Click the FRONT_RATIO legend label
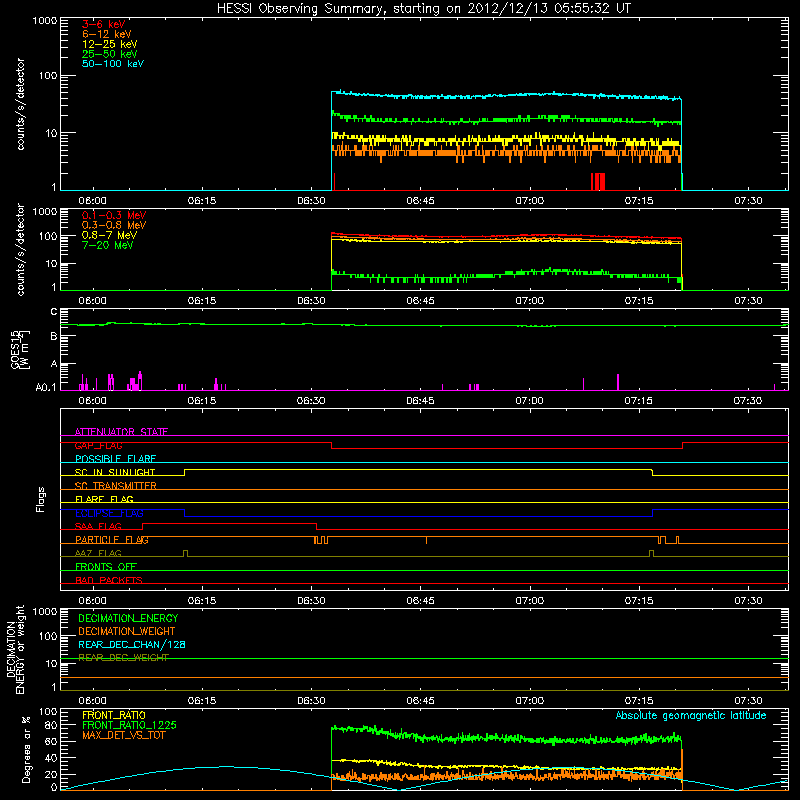 (x=114, y=715)
